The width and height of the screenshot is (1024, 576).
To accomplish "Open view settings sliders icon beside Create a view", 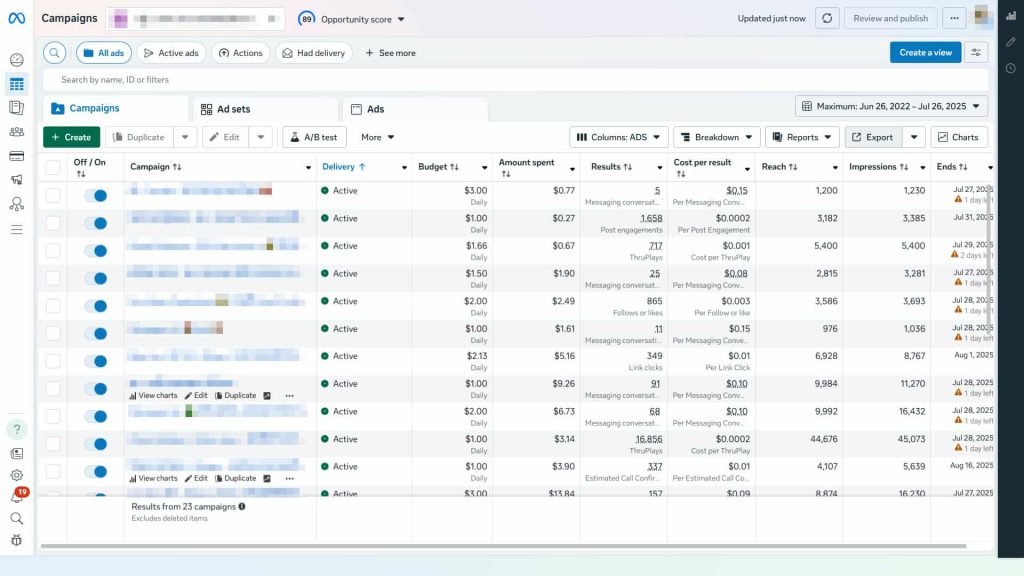I will [977, 53].
